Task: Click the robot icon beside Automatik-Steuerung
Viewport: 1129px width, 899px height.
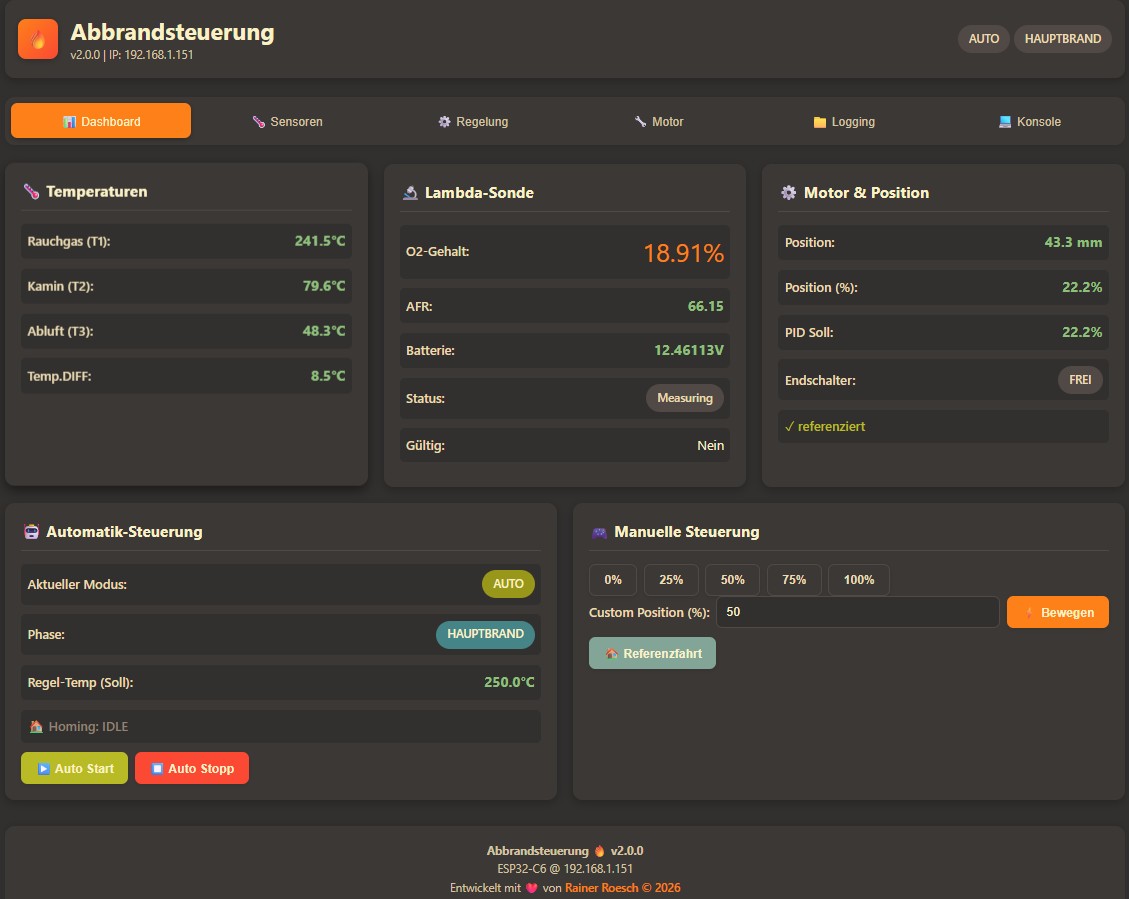Action: 32,532
